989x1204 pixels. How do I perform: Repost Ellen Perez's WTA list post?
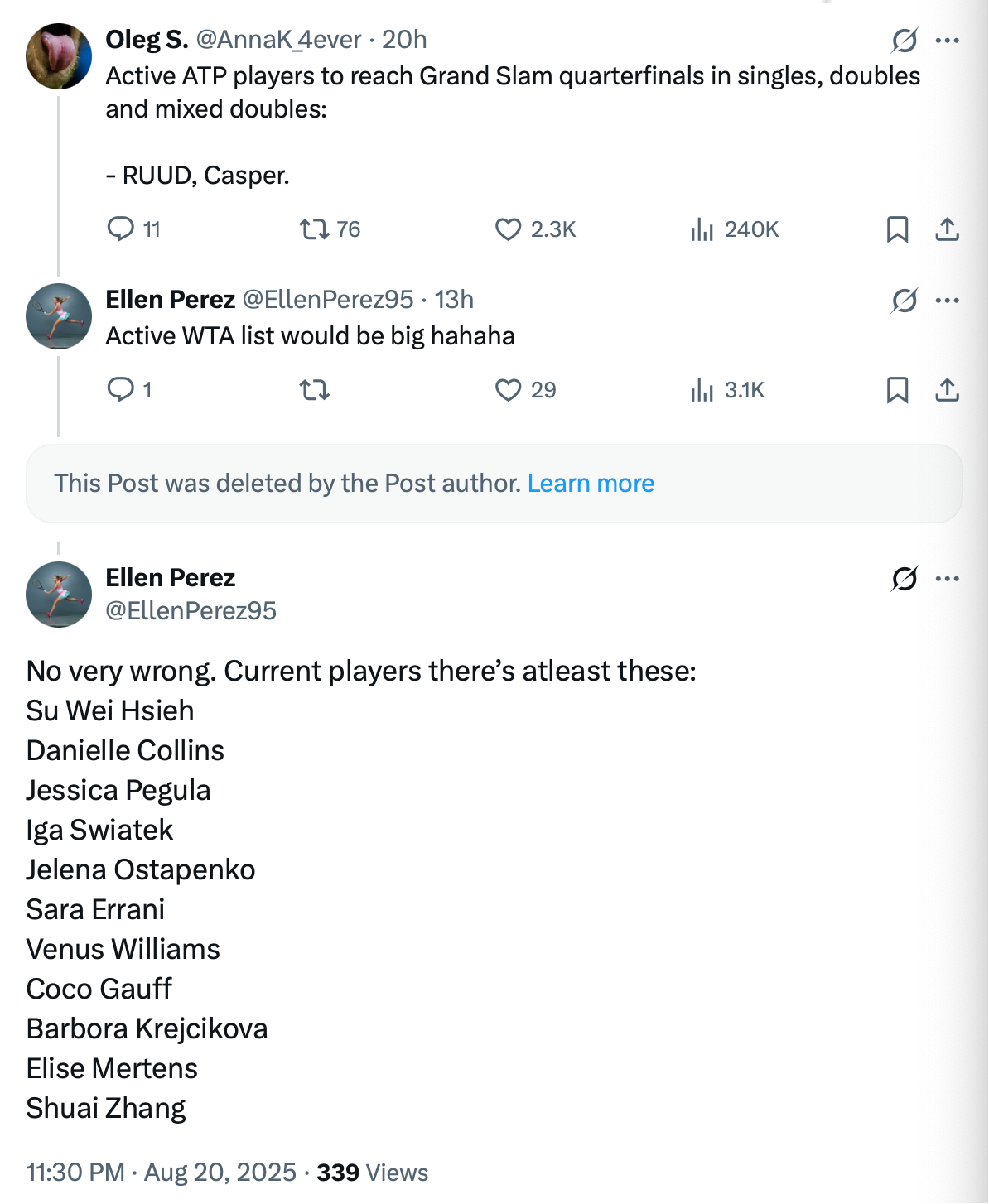[315, 389]
